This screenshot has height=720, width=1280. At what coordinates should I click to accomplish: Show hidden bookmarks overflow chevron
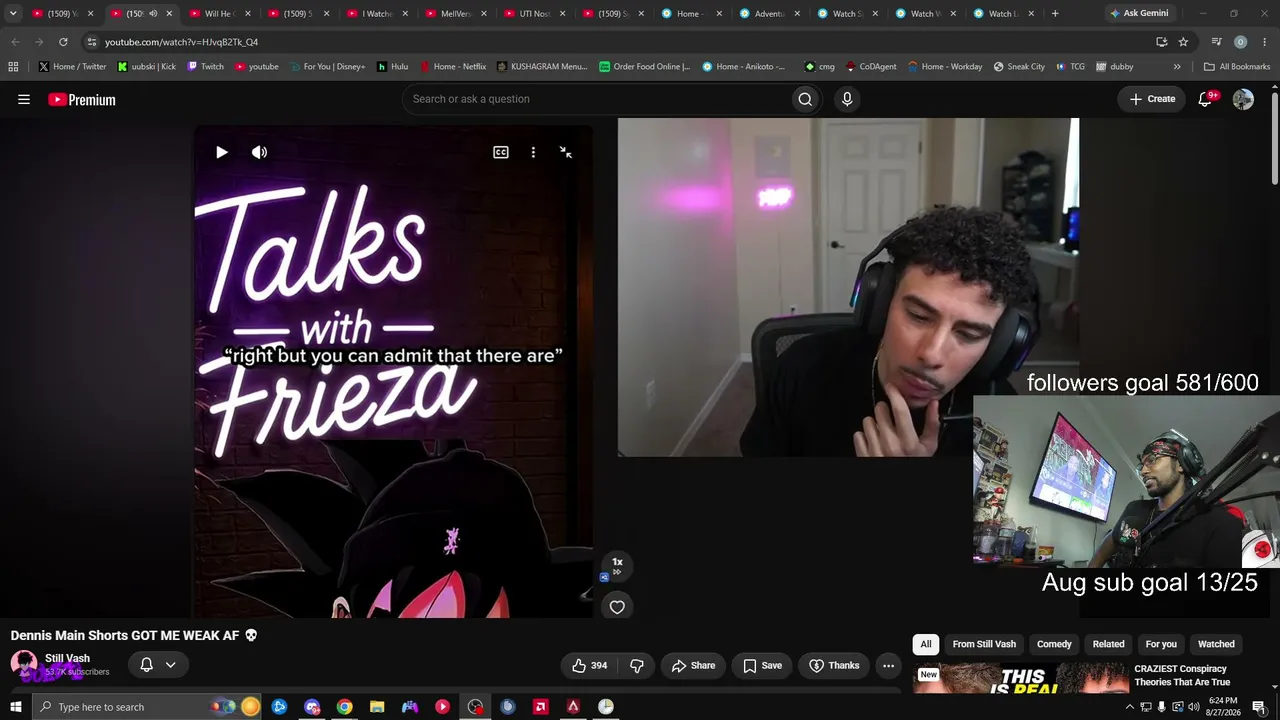click(1177, 67)
